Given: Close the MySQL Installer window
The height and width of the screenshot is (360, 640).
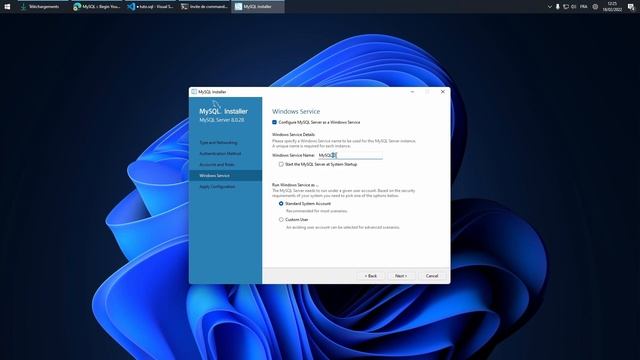Looking at the screenshot, I should pos(443,92).
